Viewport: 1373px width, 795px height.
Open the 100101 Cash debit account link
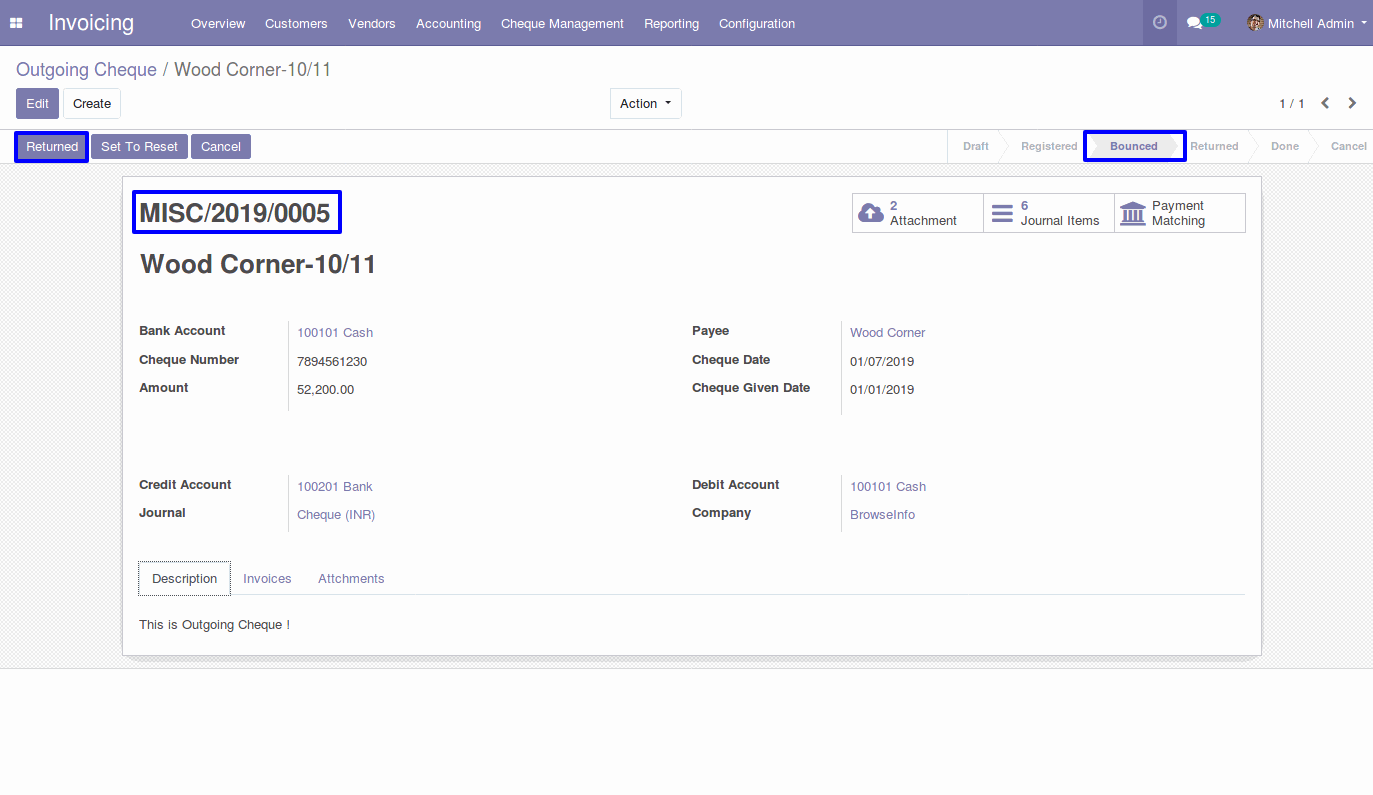point(888,487)
